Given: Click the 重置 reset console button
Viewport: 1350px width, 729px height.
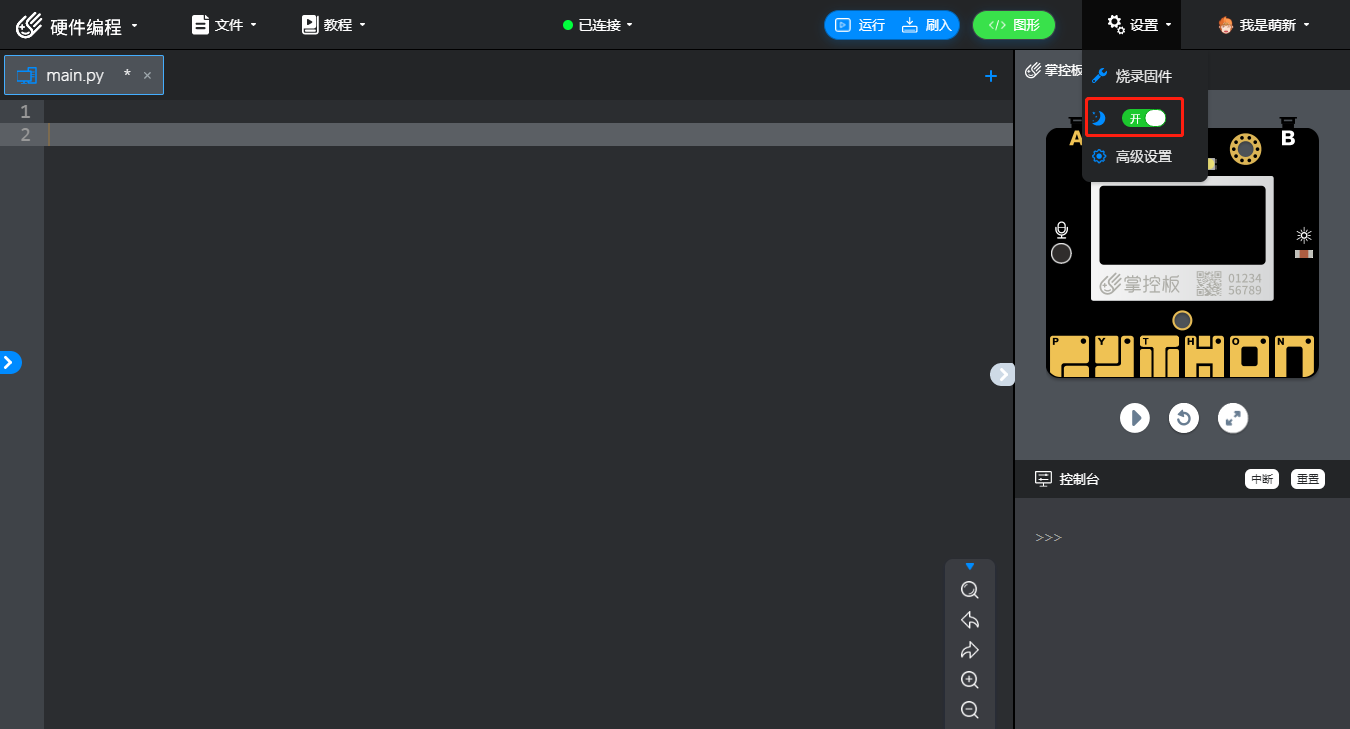Looking at the screenshot, I should click(1308, 479).
